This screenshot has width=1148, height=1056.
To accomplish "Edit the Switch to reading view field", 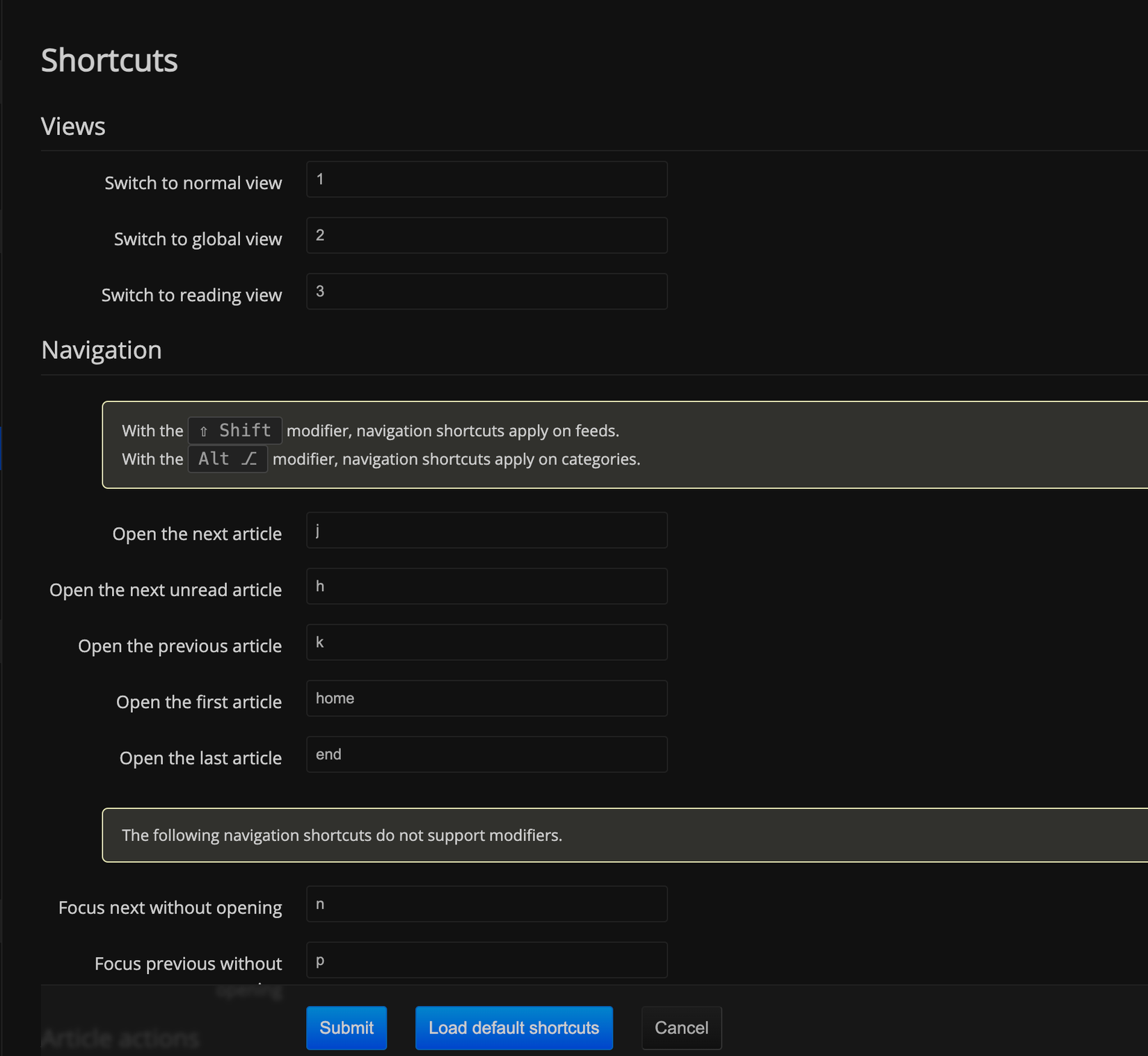I will pyautogui.click(x=487, y=291).
